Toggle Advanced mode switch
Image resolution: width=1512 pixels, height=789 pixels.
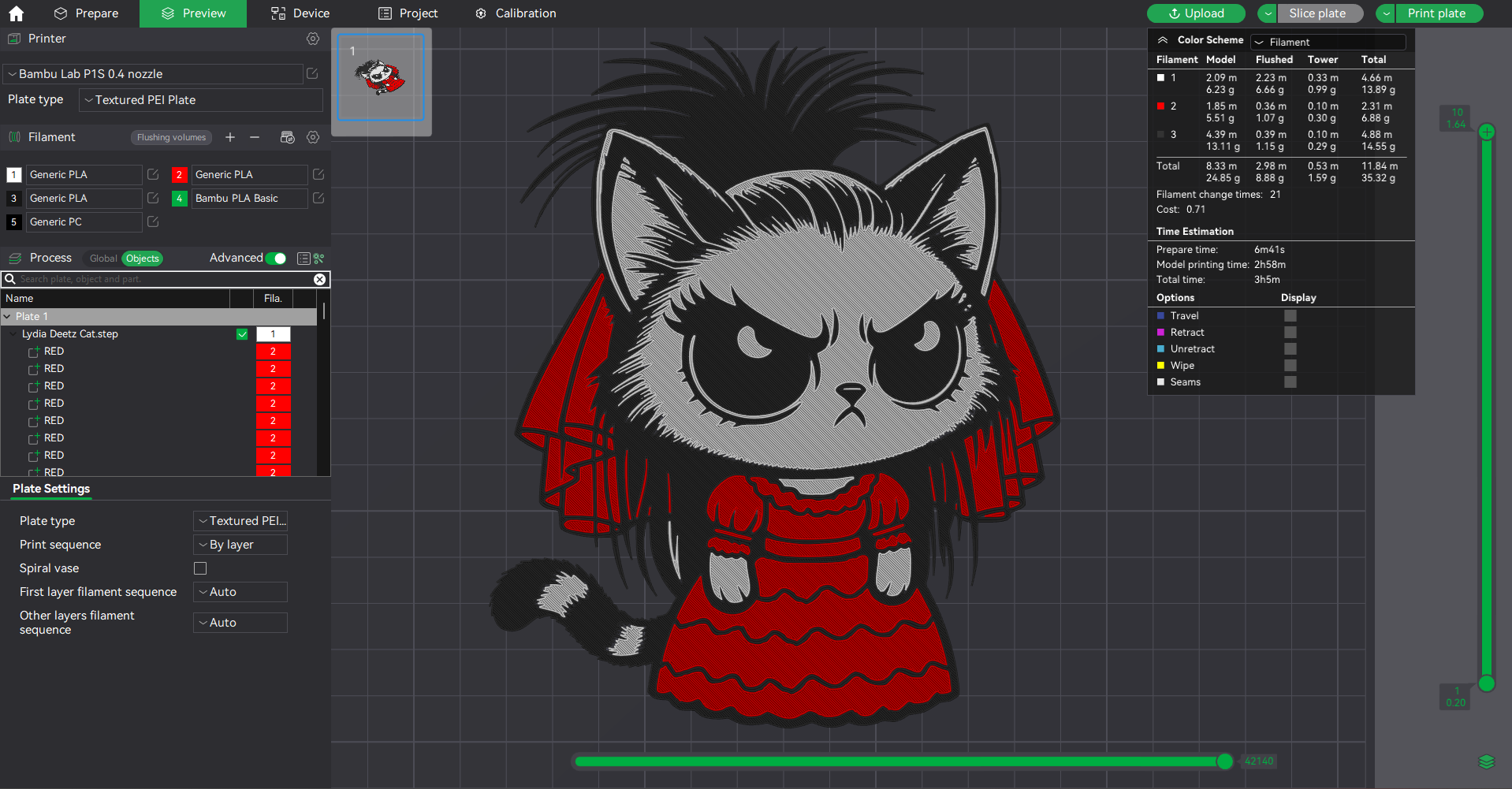pyautogui.click(x=276, y=259)
